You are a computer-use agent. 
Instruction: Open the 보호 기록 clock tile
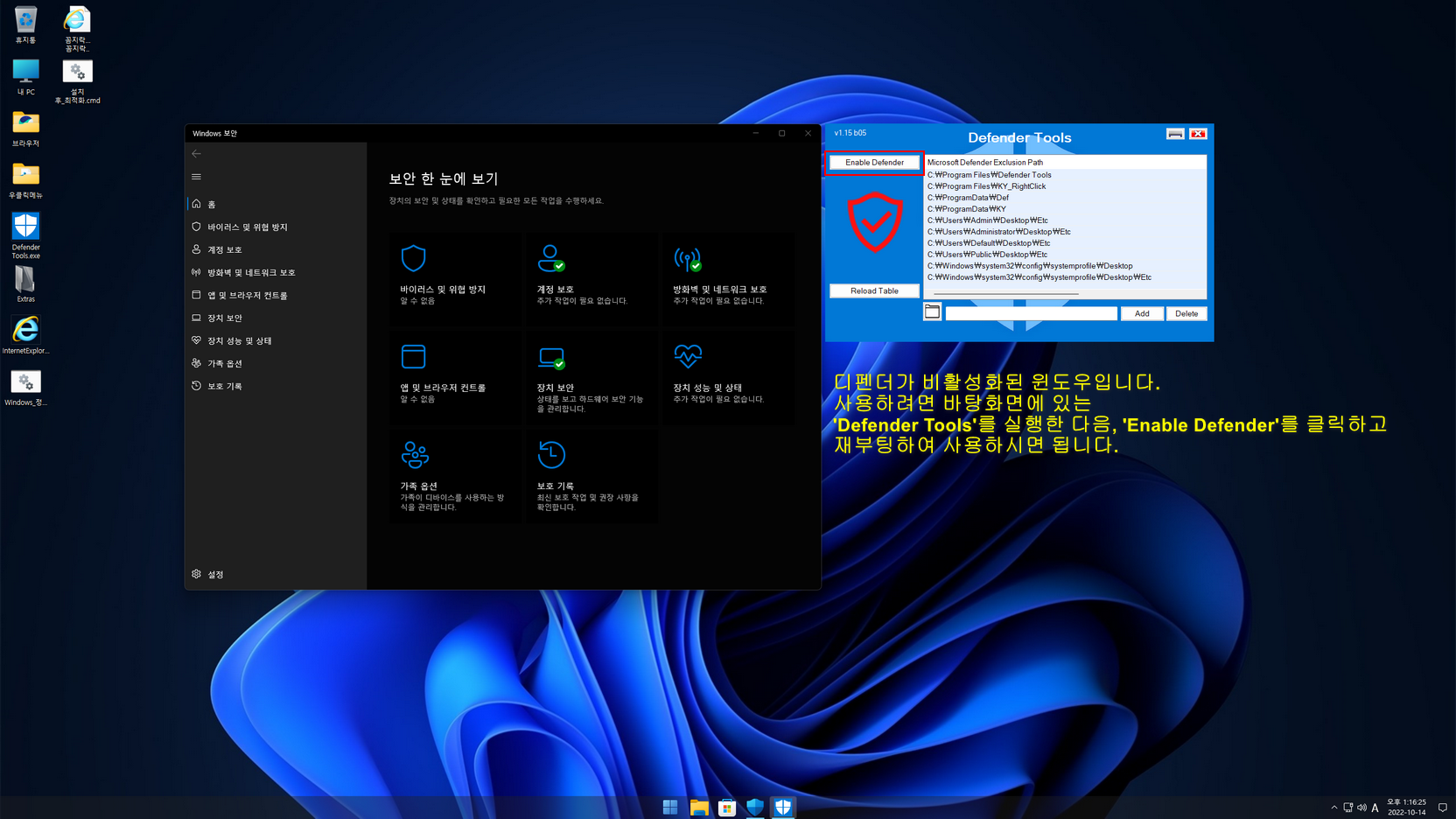[590, 477]
